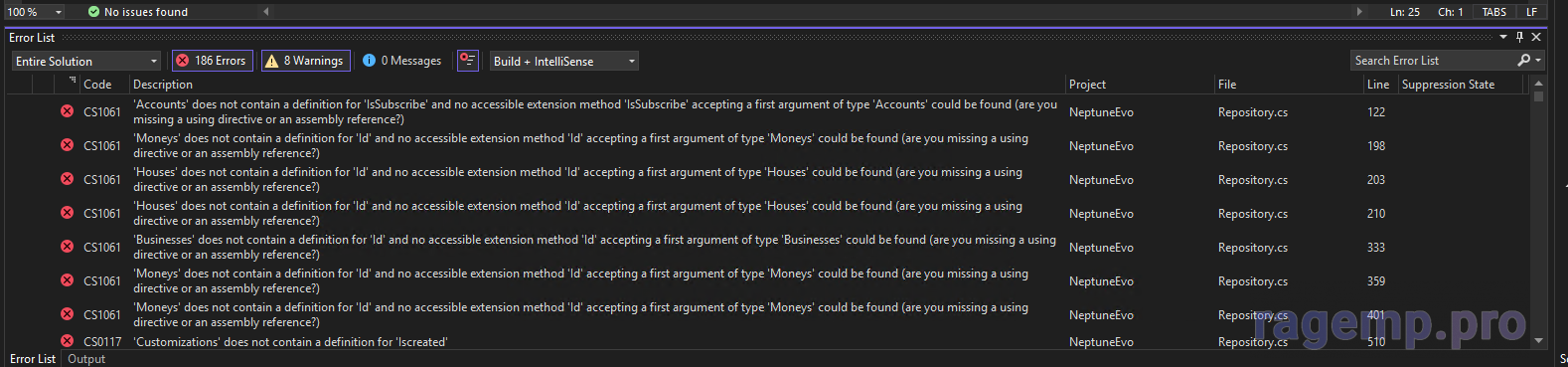The image size is (1568, 367).
Task: Click the clear error list filter icon
Action: 467,61
